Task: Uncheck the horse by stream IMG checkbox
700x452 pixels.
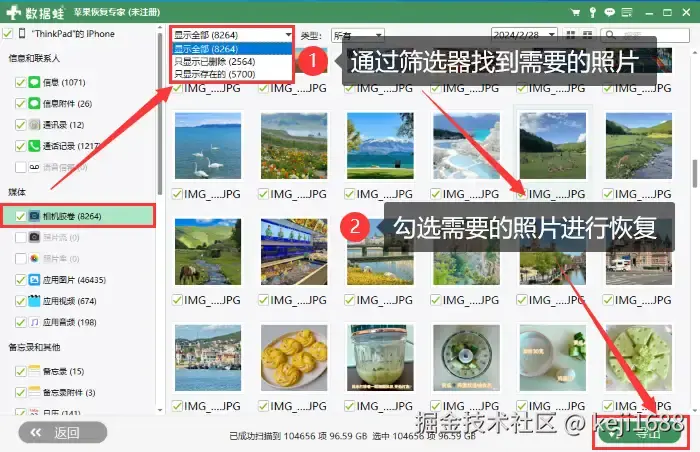Action: pos(178,300)
